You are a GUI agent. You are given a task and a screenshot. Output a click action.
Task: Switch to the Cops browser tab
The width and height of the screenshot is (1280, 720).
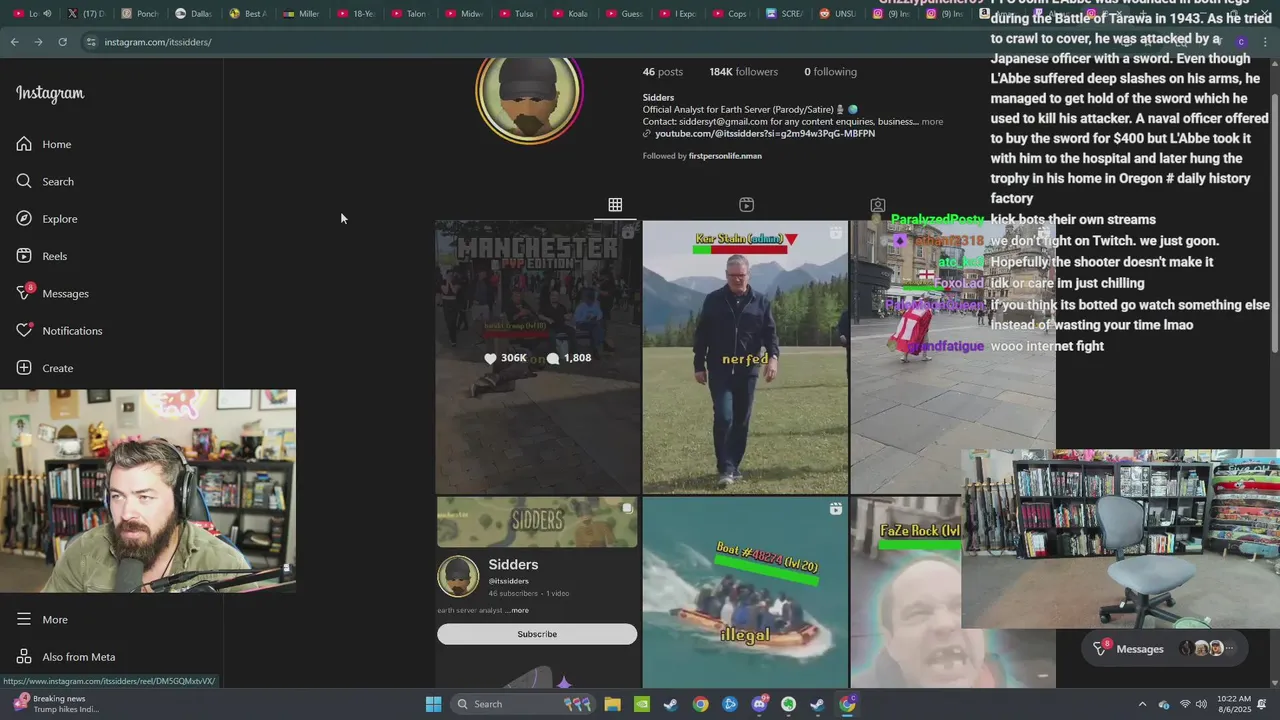(x=733, y=14)
